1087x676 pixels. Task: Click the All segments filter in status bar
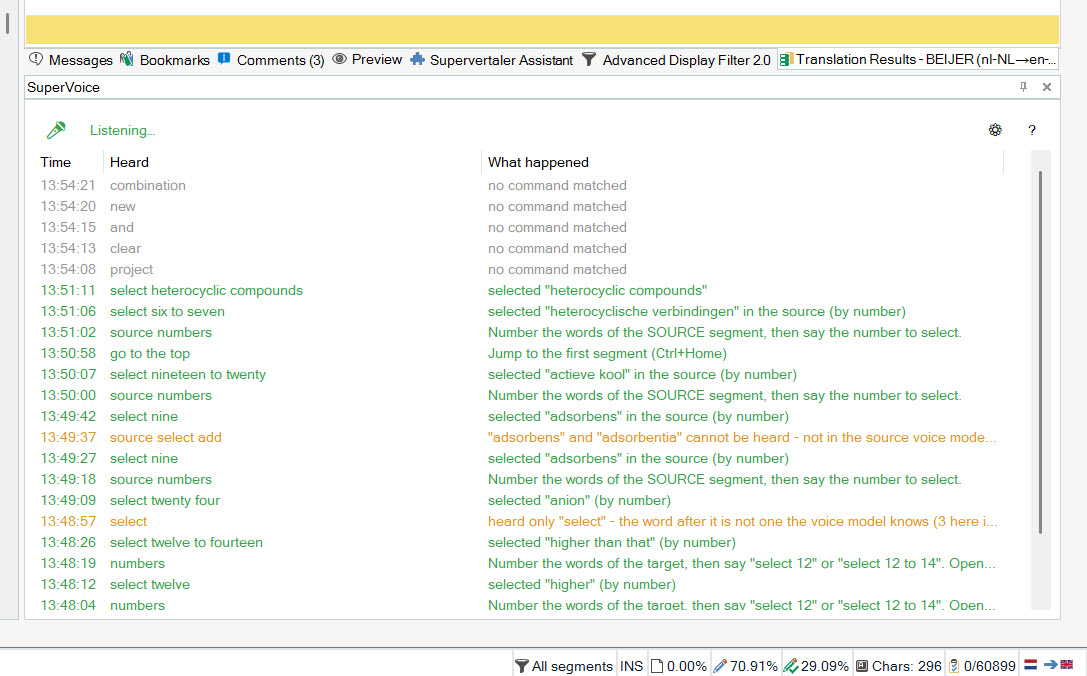[x=564, y=666]
